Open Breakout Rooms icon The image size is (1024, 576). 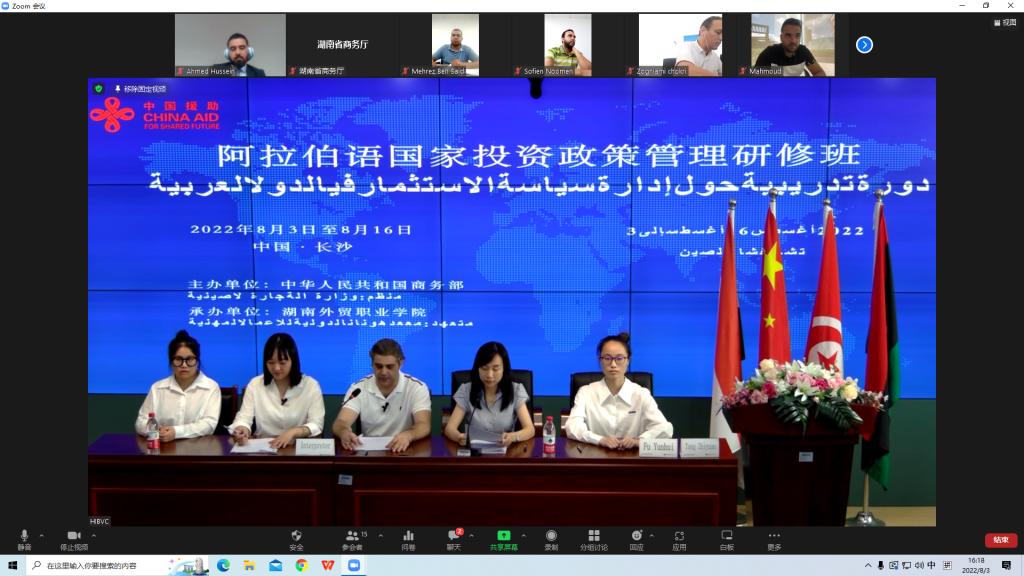(x=594, y=539)
